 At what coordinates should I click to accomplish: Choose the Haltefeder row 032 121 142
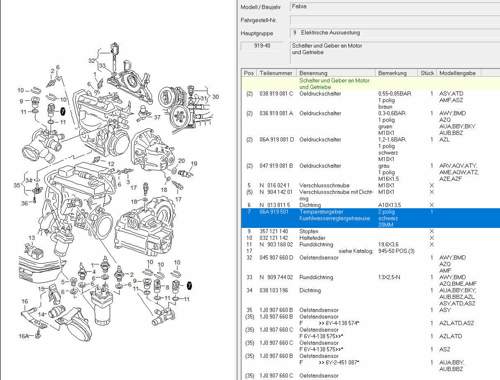(x=370, y=238)
